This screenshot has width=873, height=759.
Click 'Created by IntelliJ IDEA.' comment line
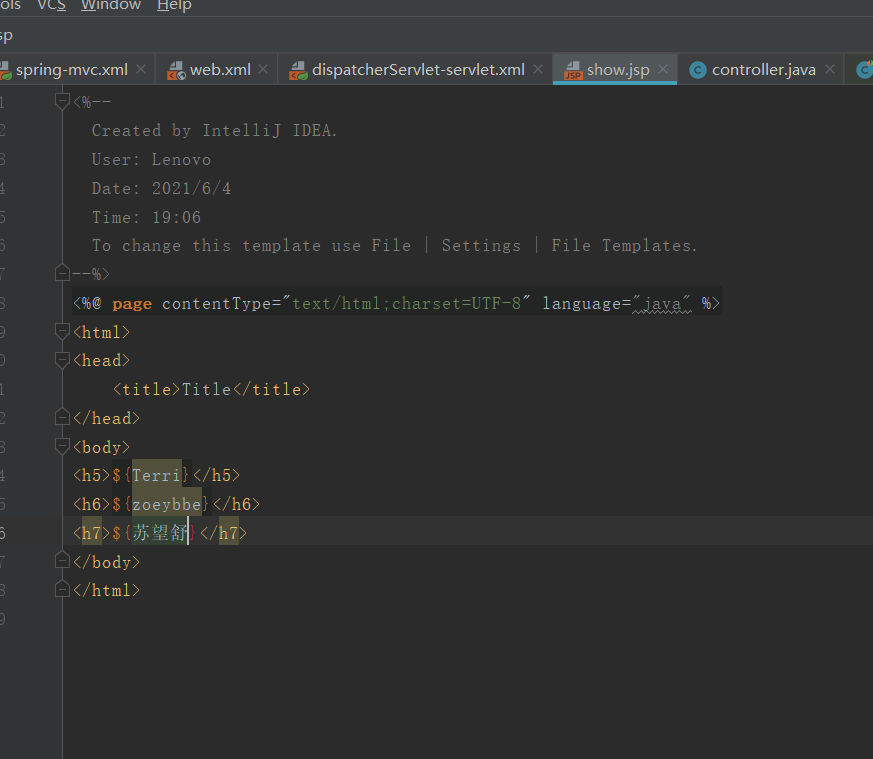click(214, 131)
